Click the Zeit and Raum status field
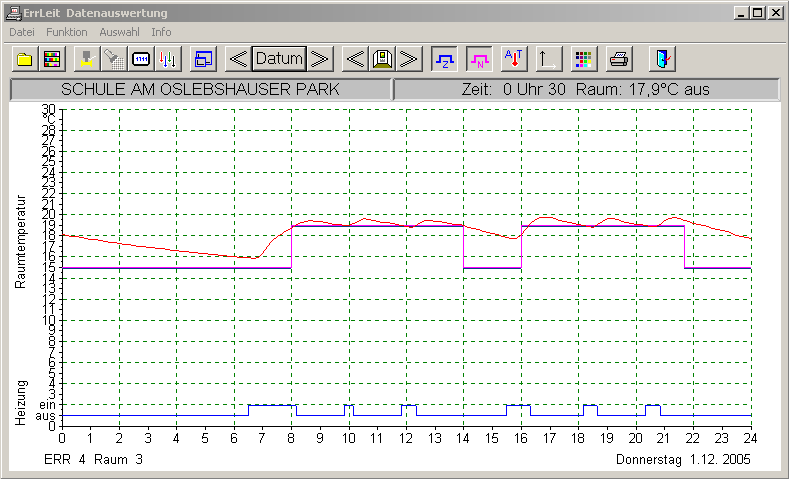The image size is (789, 479). (586, 89)
